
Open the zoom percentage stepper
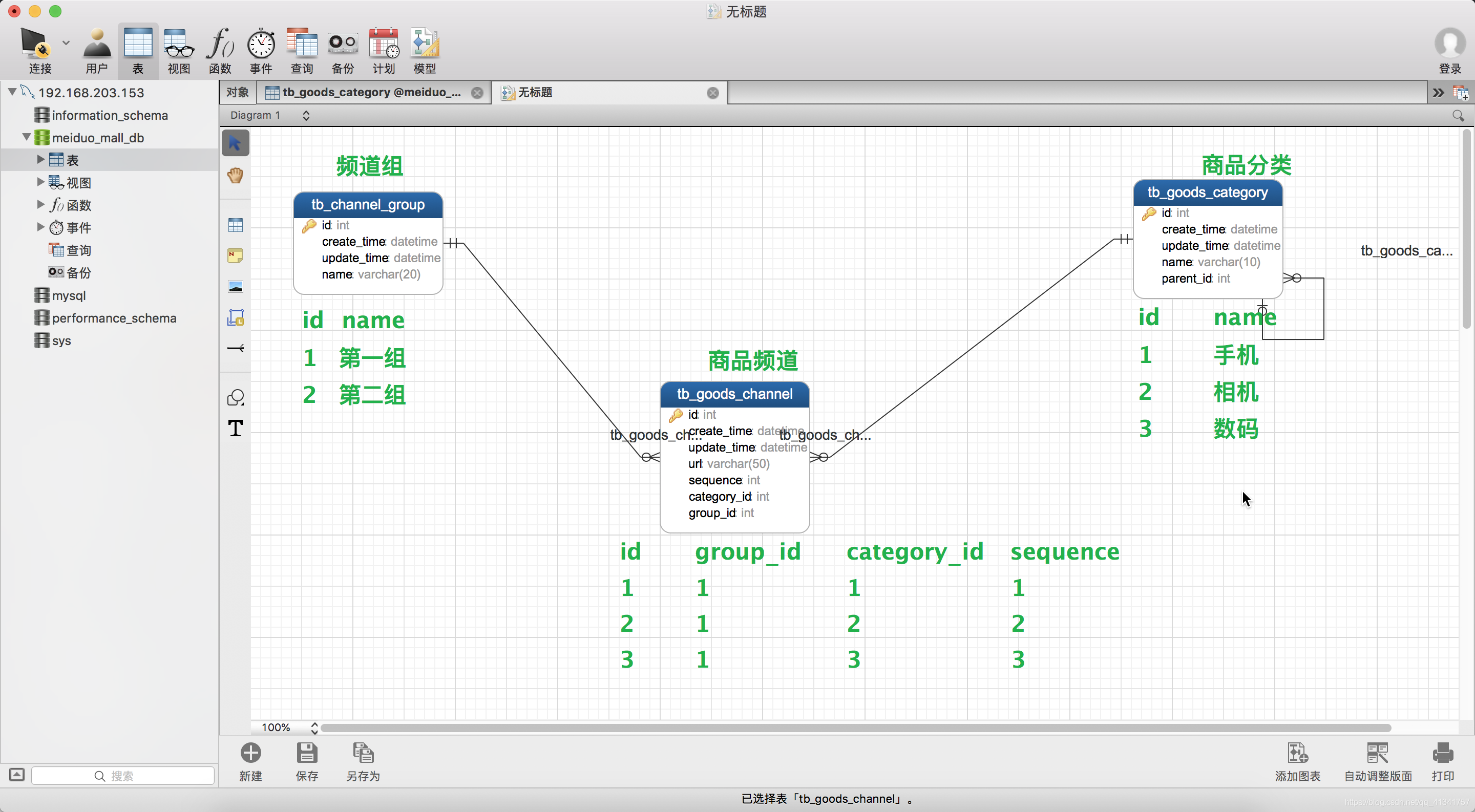pyautogui.click(x=314, y=728)
